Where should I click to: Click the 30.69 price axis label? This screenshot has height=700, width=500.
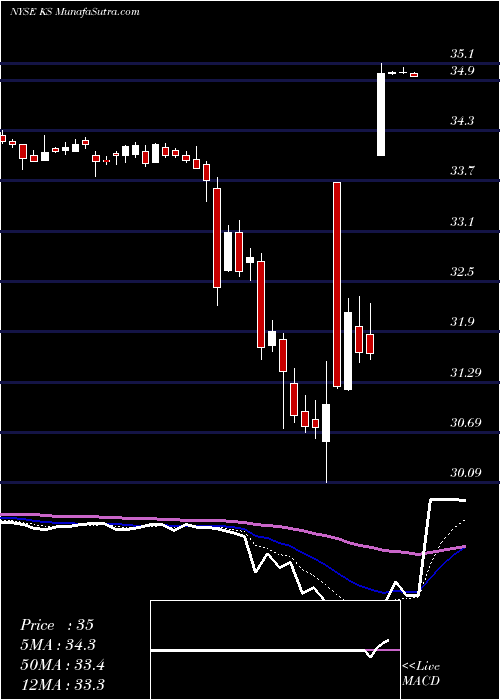(465, 422)
